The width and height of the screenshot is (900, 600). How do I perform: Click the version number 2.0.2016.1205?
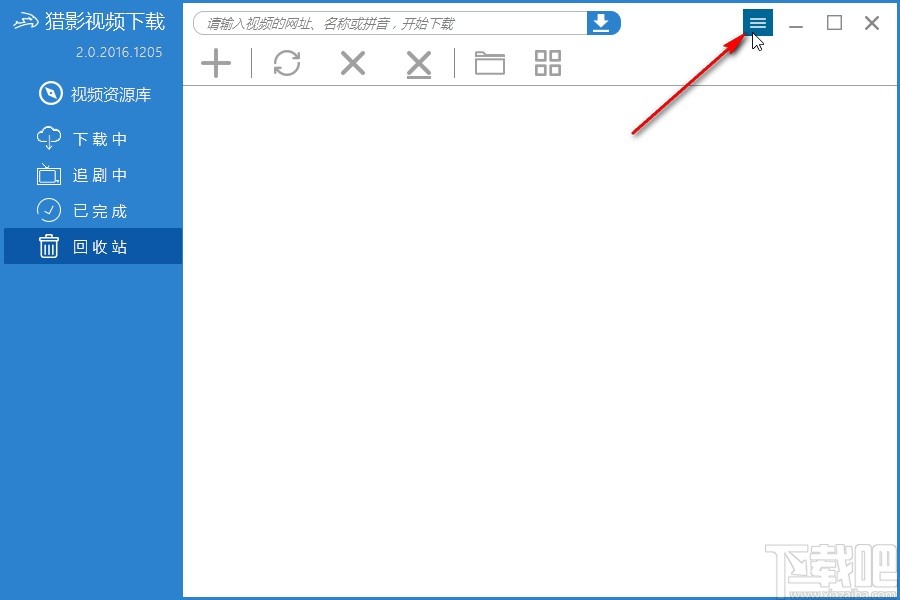click(x=119, y=52)
